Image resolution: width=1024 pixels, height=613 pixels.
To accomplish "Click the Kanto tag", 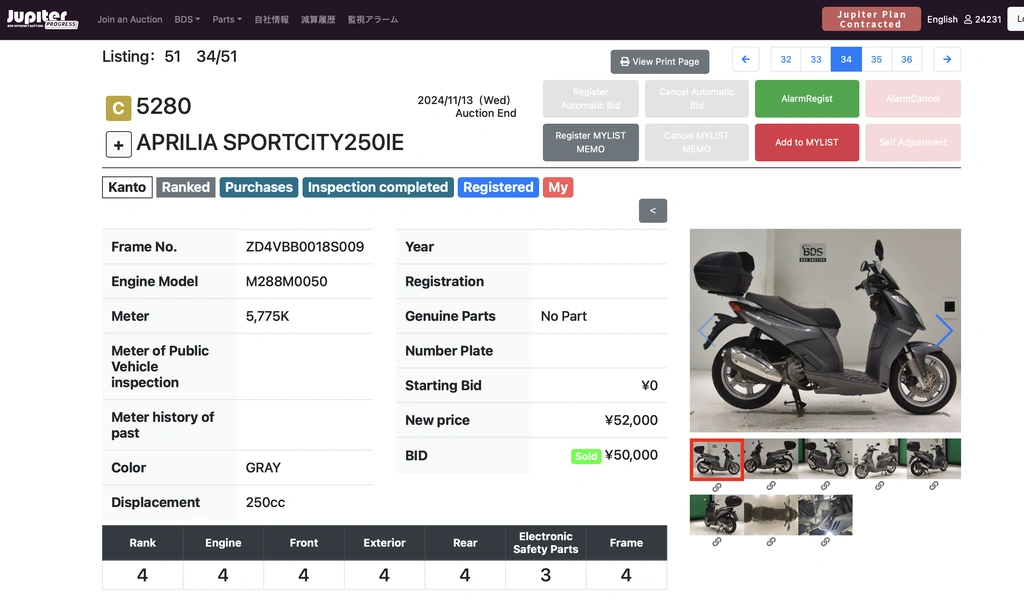I will [x=127, y=187].
